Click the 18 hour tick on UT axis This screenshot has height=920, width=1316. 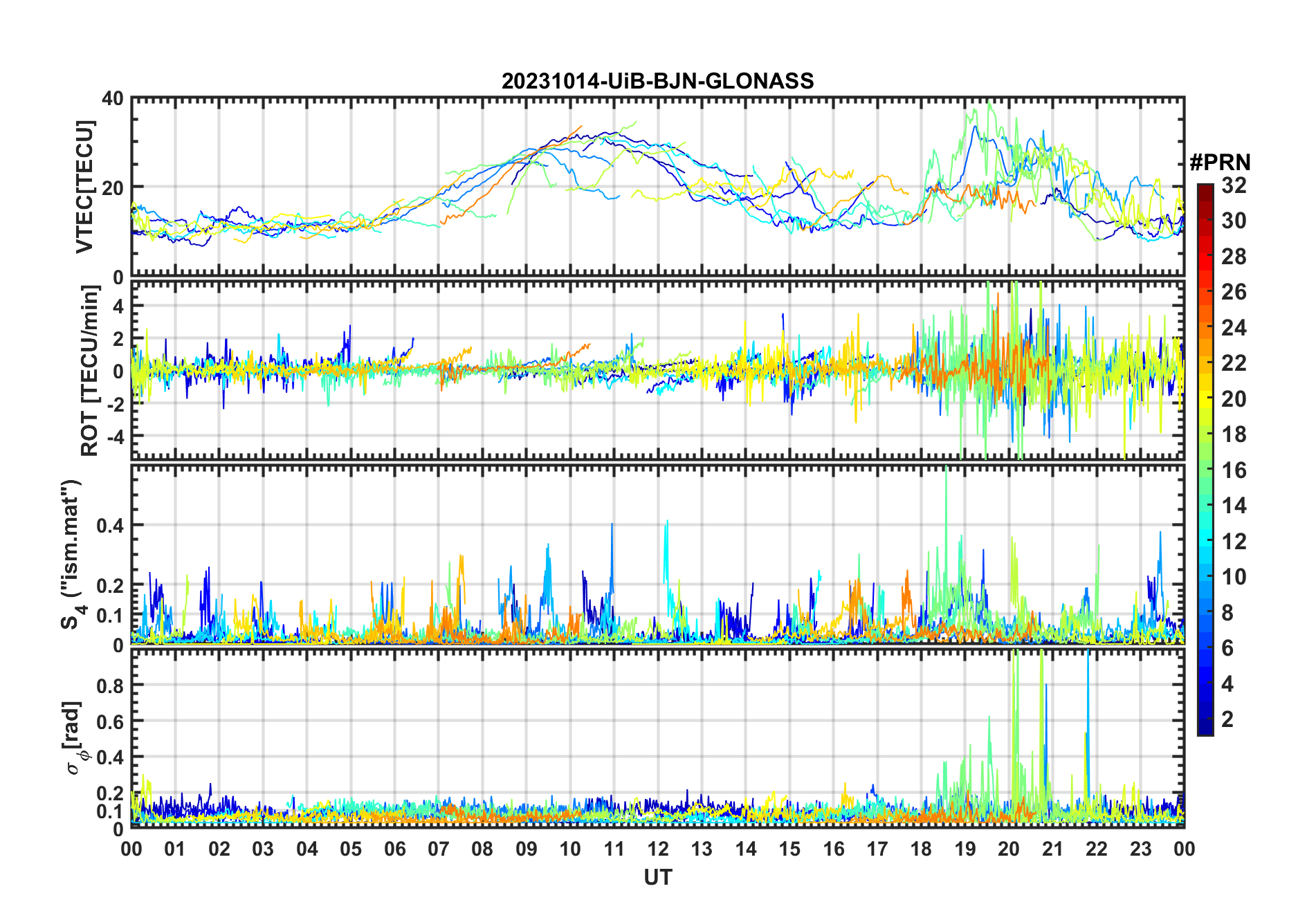pyautogui.click(x=921, y=849)
